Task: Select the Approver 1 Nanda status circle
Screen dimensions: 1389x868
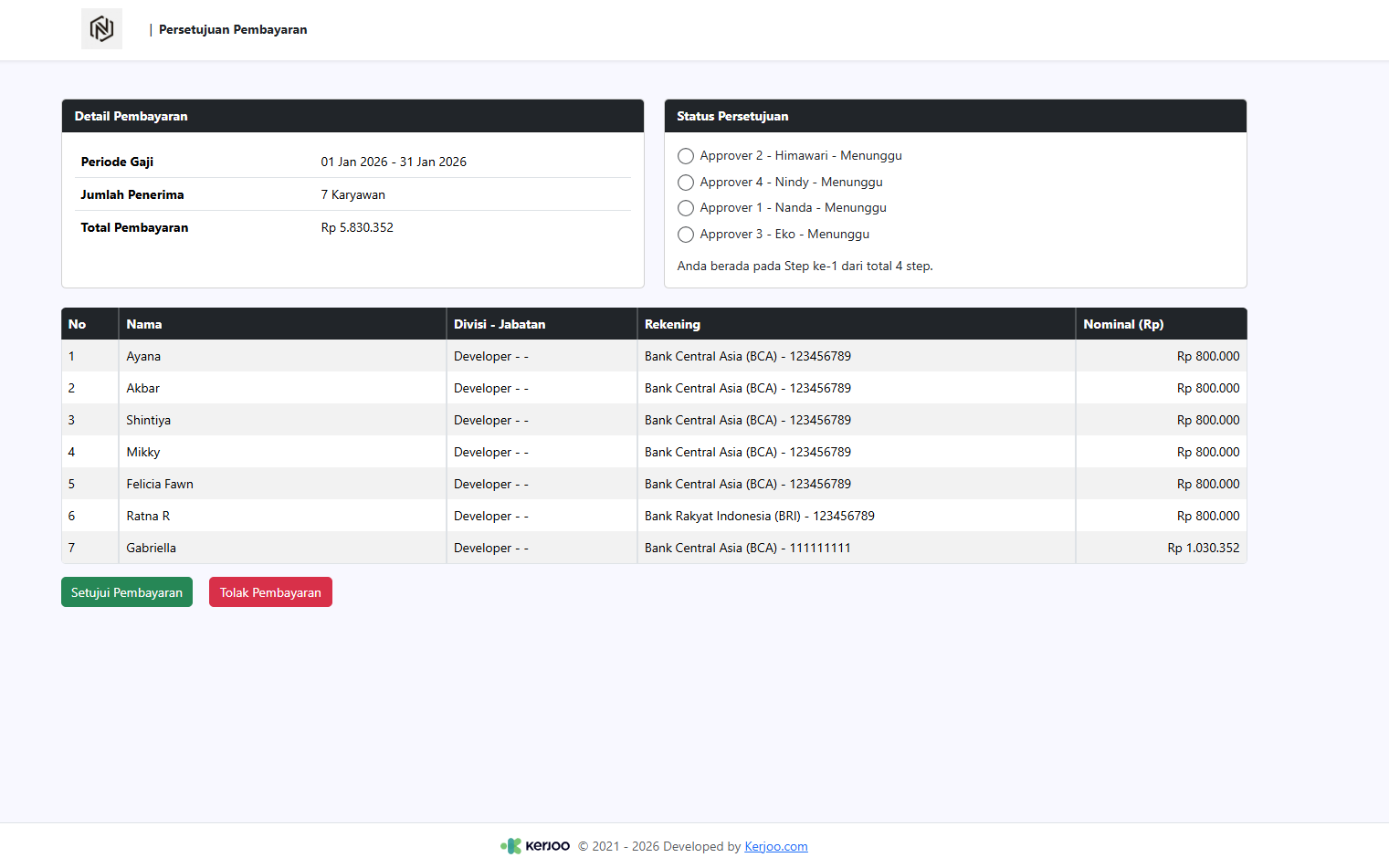Action: pyautogui.click(x=686, y=208)
